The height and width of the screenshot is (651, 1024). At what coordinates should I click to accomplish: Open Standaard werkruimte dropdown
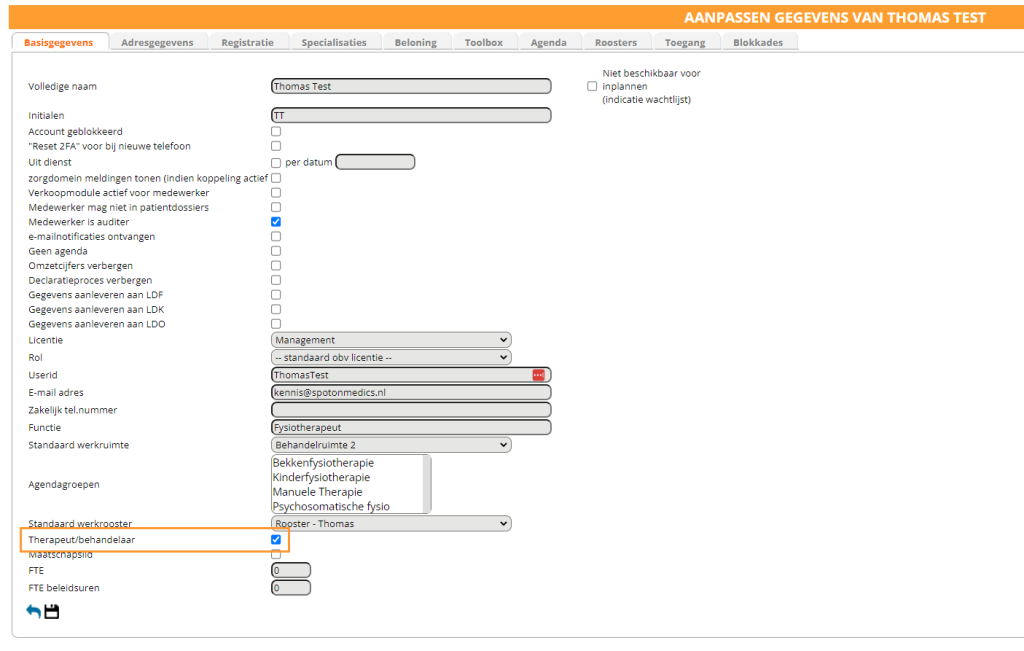(391, 445)
